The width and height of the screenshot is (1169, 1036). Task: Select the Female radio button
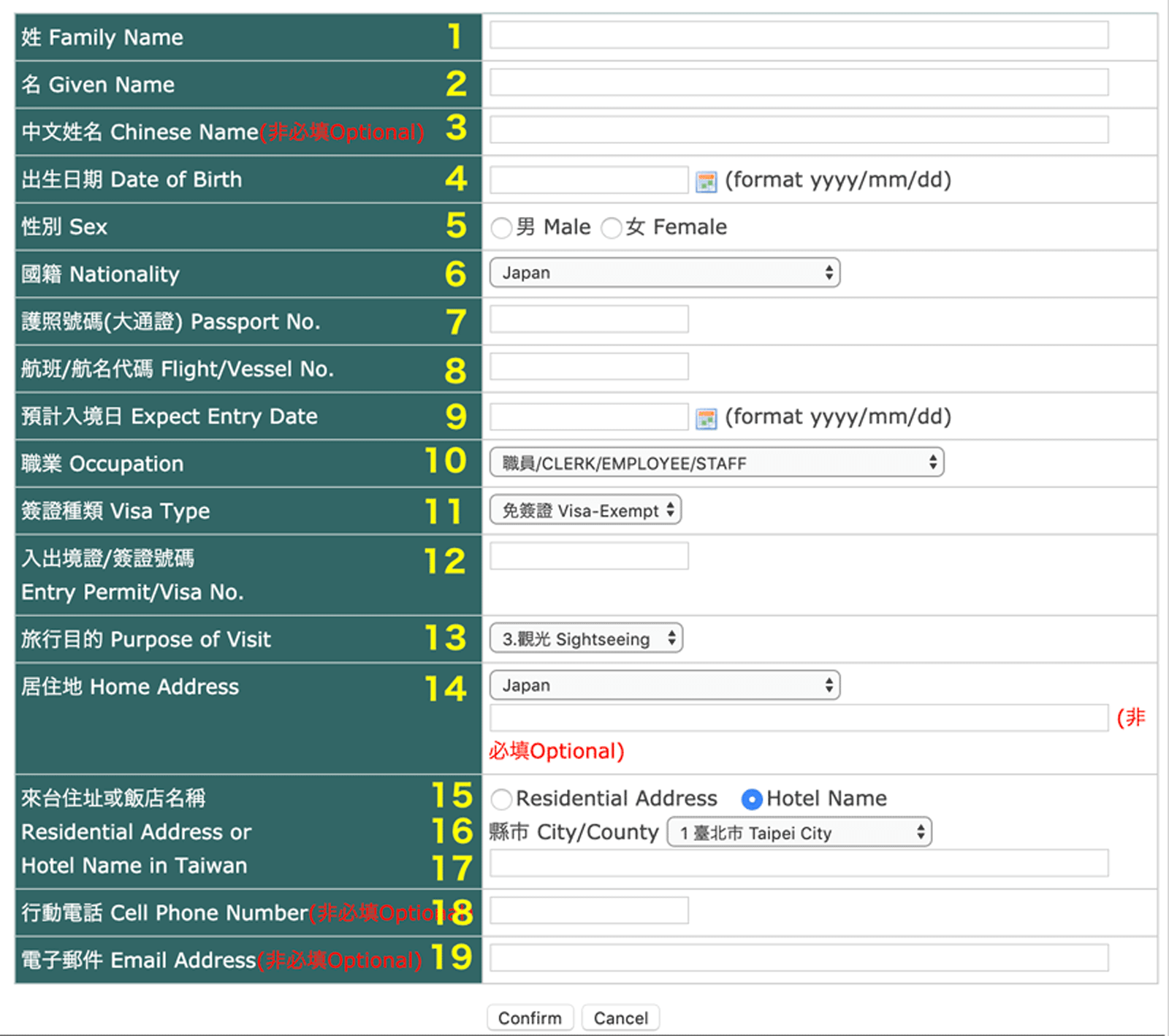pyautogui.click(x=611, y=228)
